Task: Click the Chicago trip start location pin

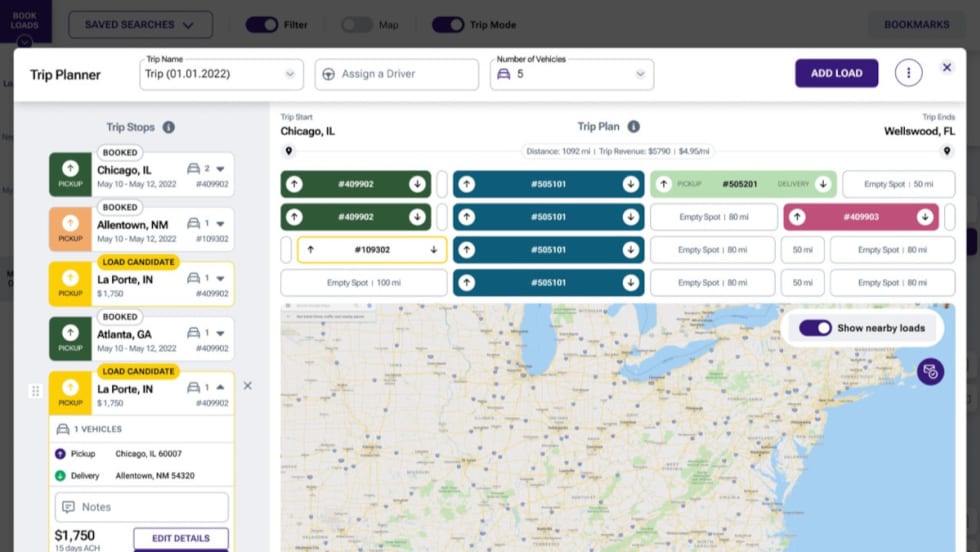Action: coord(289,151)
